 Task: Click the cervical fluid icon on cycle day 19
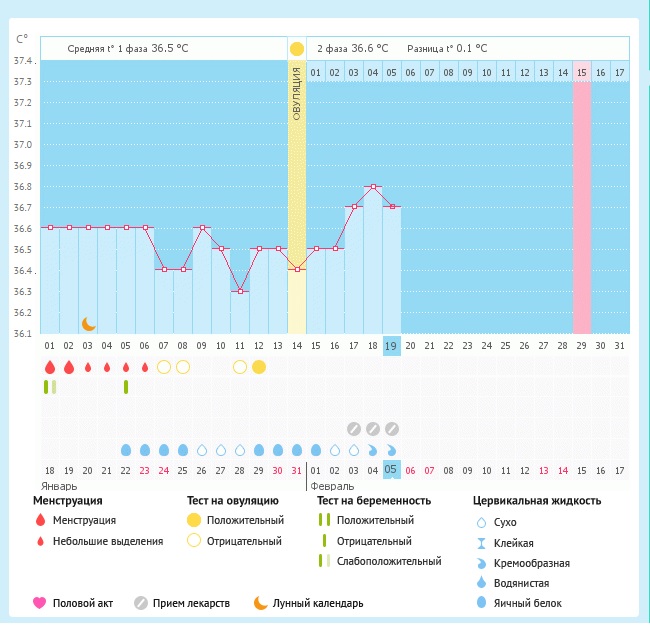pyautogui.click(x=392, y=450)
